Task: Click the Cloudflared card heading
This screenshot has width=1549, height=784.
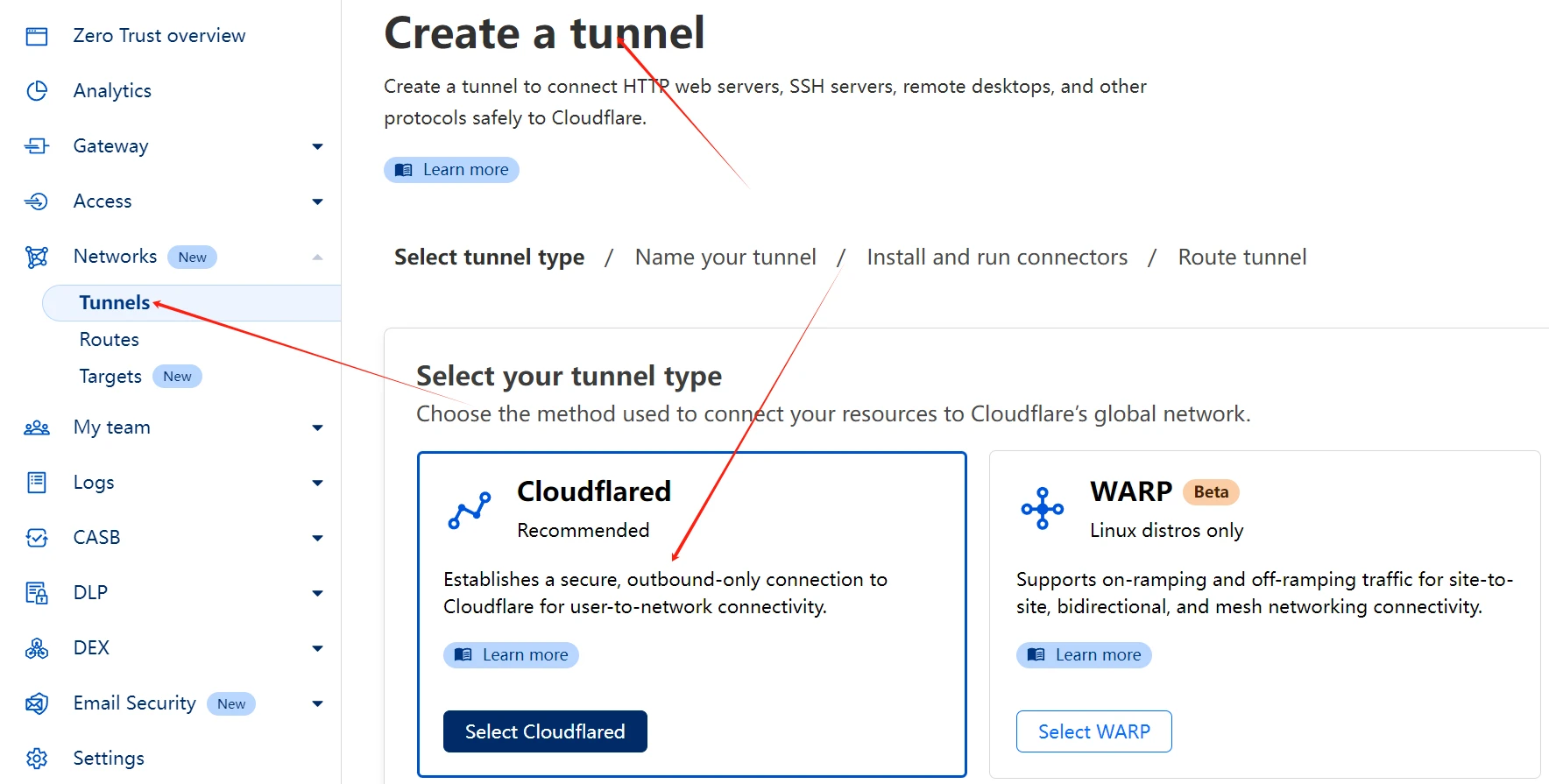Action: 594,491
